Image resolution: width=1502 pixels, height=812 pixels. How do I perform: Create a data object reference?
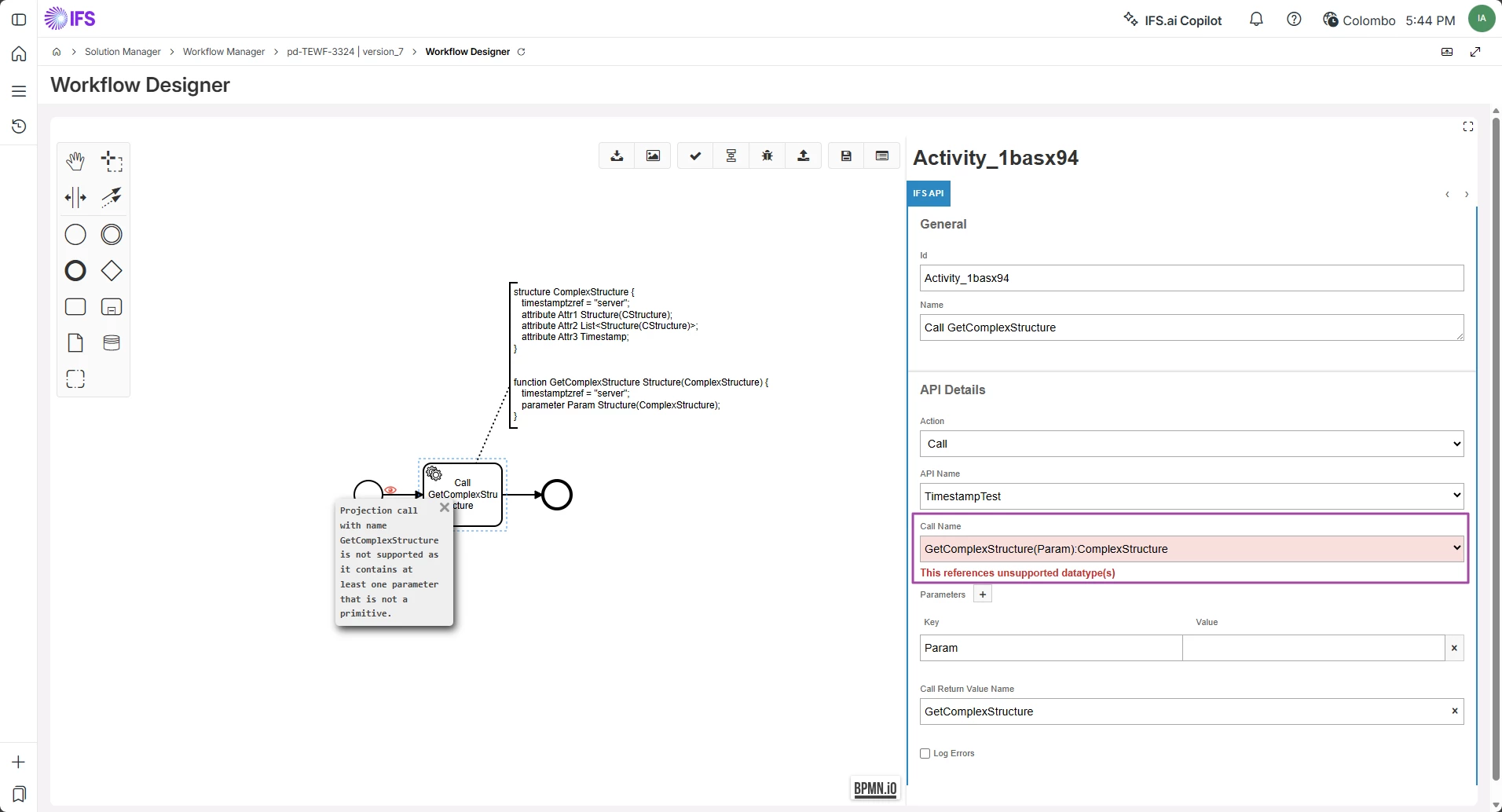tap(75, 342)
